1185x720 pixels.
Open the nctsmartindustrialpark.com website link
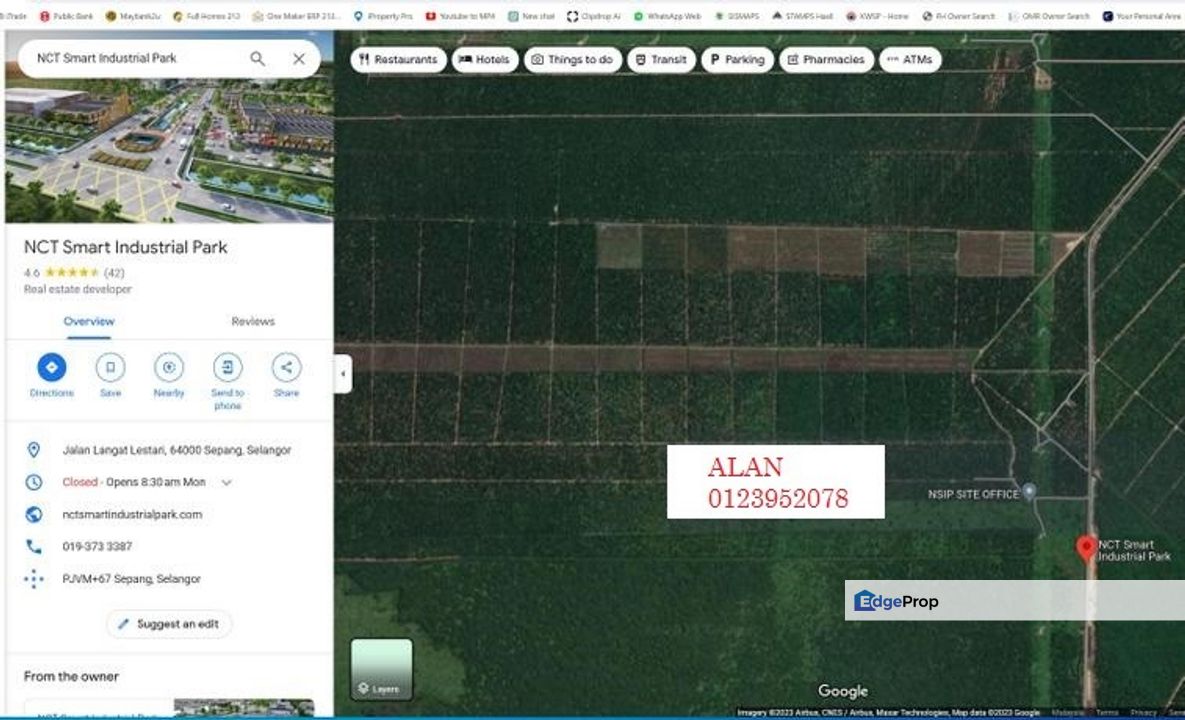pos(132,515)
